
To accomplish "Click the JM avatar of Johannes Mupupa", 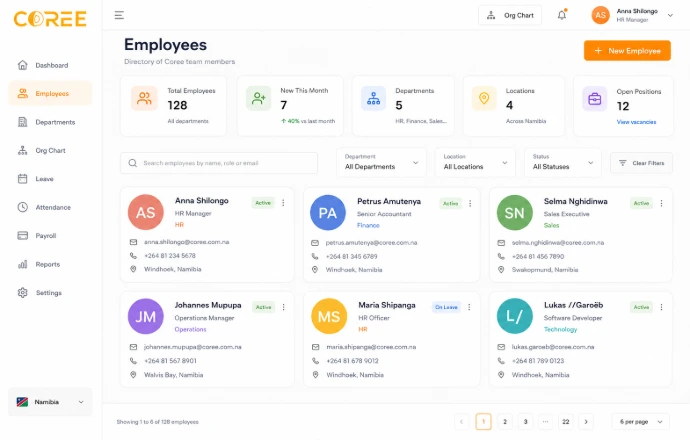I will point(146,316).
